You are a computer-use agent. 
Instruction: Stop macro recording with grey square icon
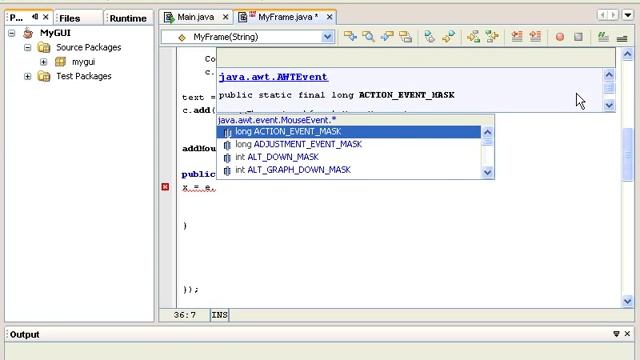click(578, 37)
